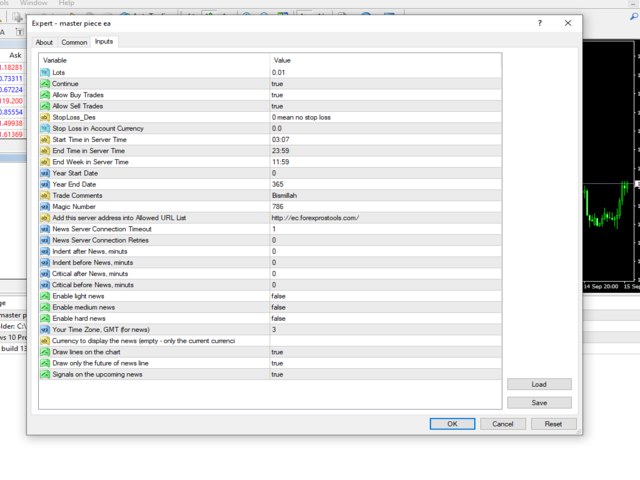640x480 pixels.
Task: Click the Reset button
Action: point(553,424)
